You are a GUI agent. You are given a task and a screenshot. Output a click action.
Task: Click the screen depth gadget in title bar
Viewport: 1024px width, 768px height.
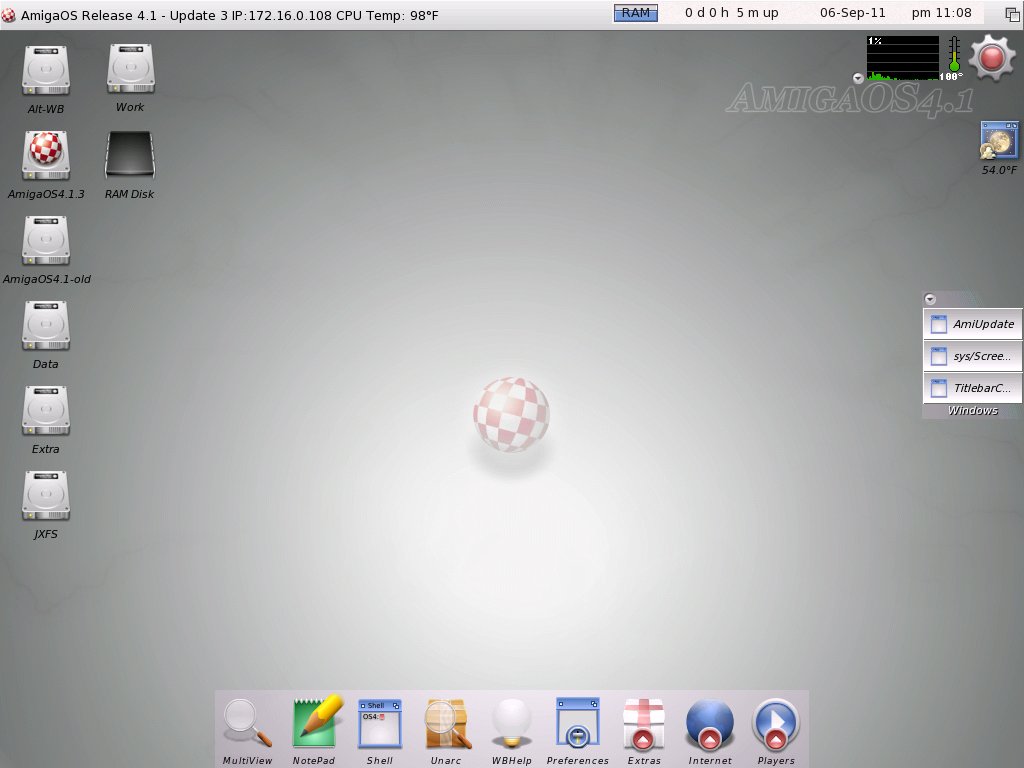tap(1013, 14)
